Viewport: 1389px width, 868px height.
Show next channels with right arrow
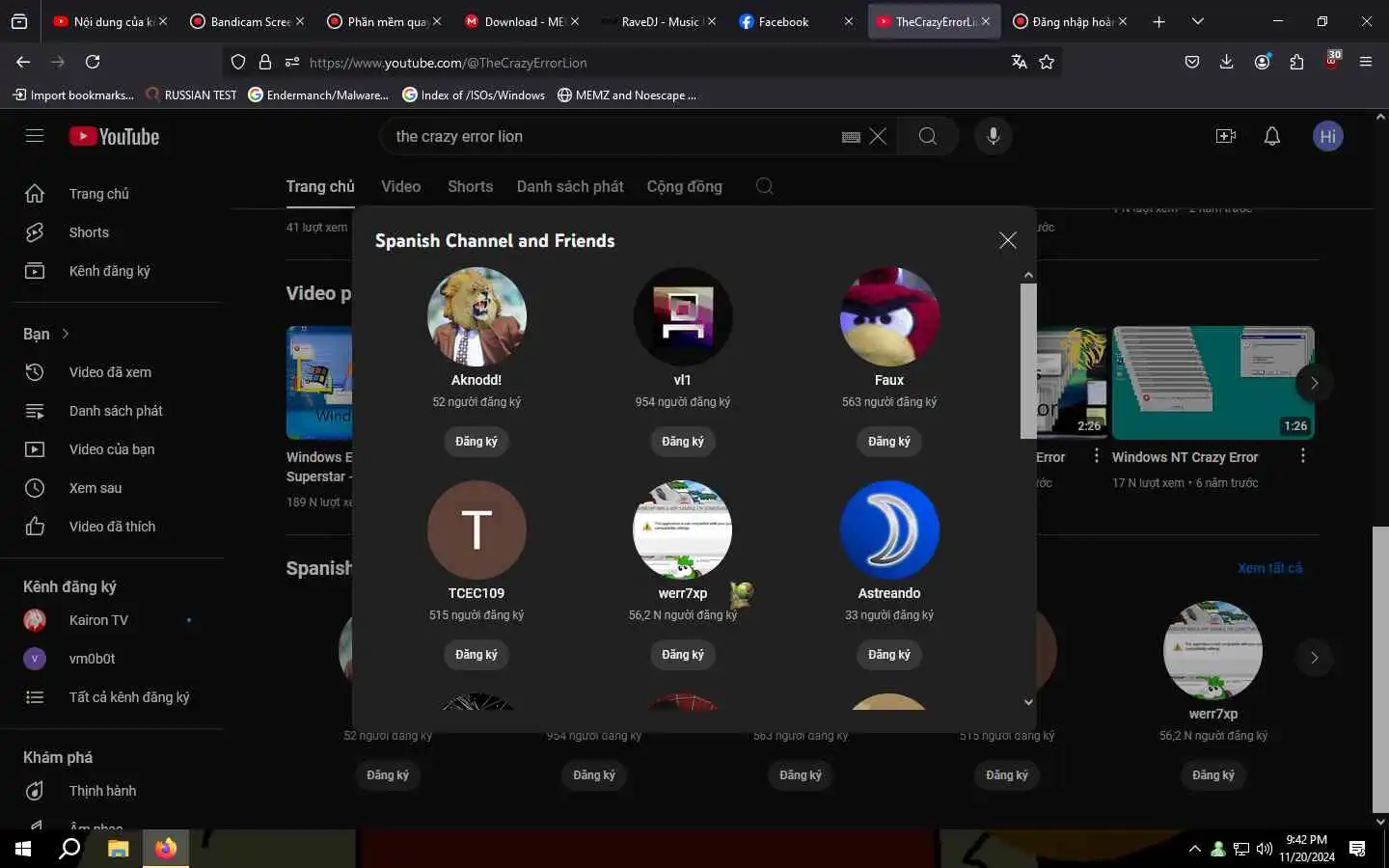tap(1314, 658)
